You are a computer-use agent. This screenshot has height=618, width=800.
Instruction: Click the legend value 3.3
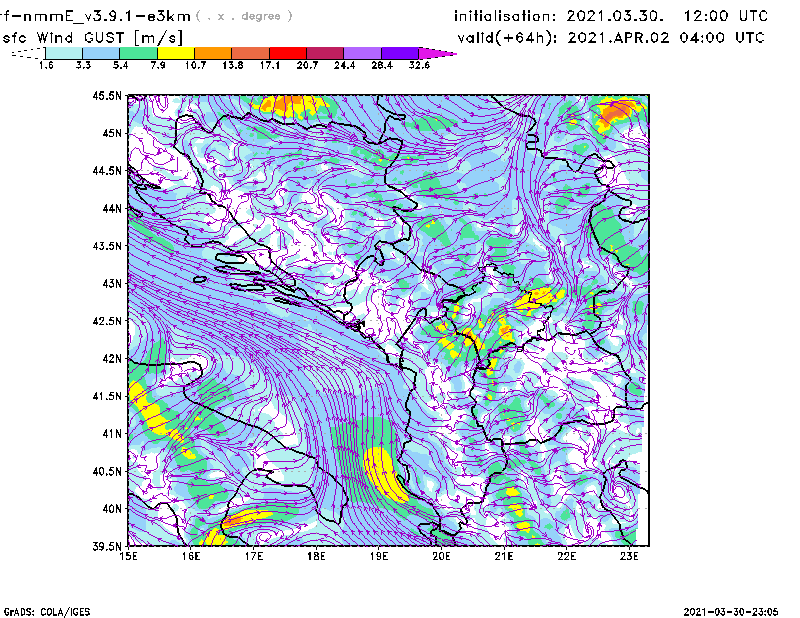click(83, 65)
